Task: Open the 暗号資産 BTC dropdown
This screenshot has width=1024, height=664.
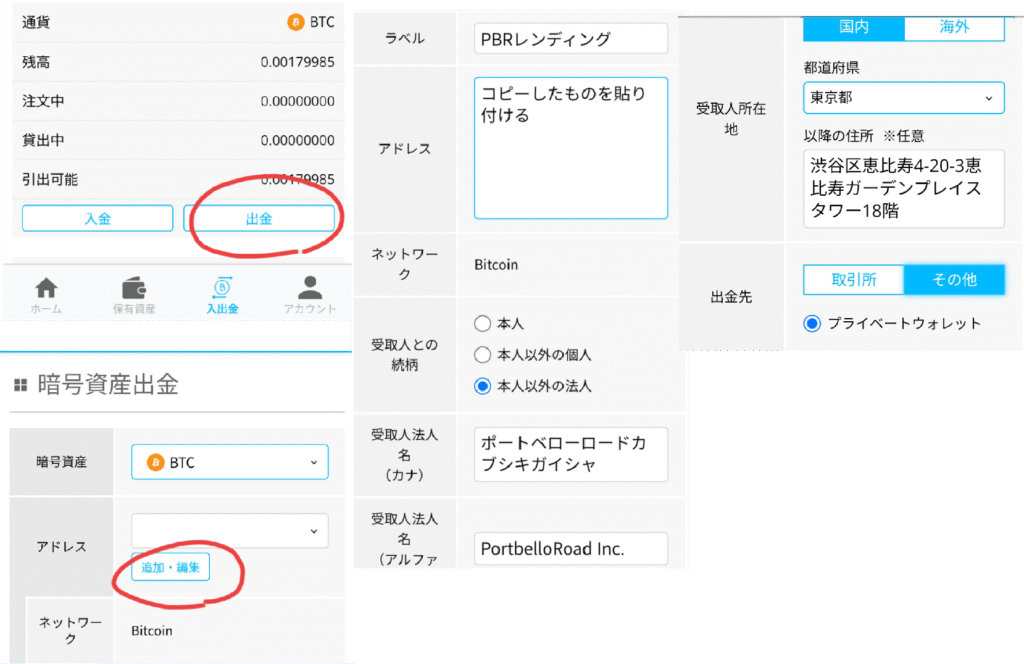Action: [x=229, y=462]
